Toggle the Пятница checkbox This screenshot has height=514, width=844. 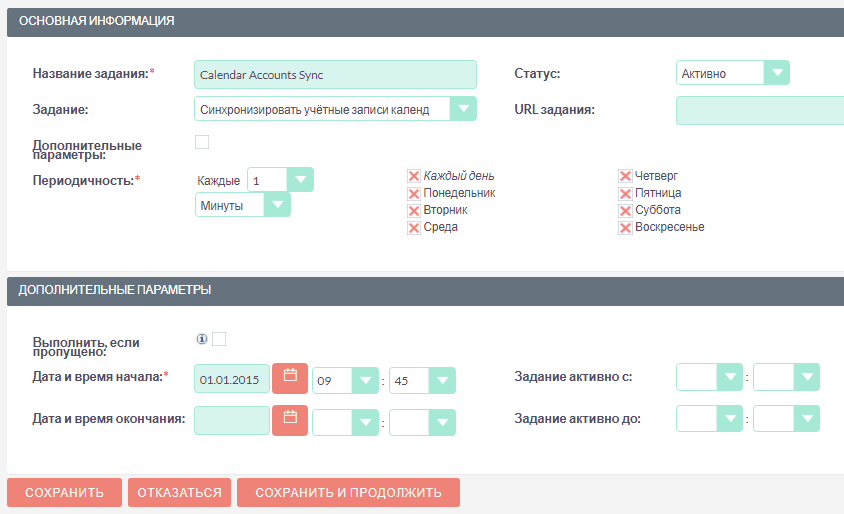626,193
